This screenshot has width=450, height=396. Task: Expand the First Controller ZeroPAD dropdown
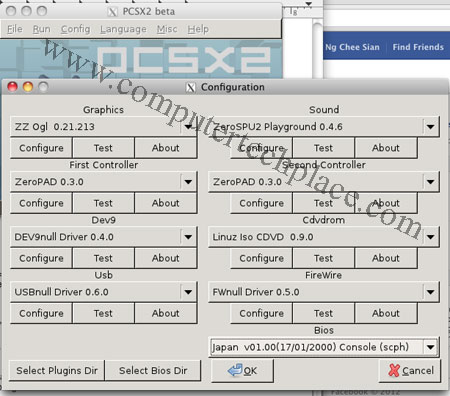(188, 182)
